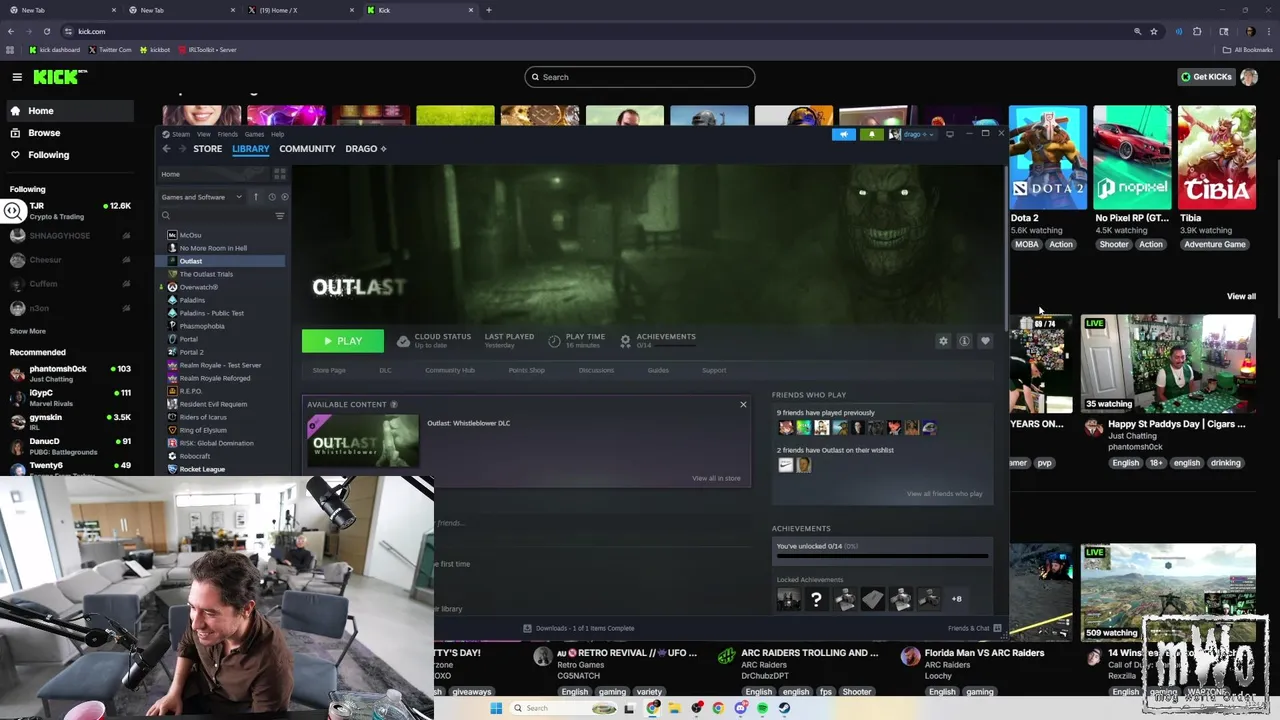This screenshot has height=720, width=1280.
Task: Open advanced library filter options icon
Action: [280, 216]
